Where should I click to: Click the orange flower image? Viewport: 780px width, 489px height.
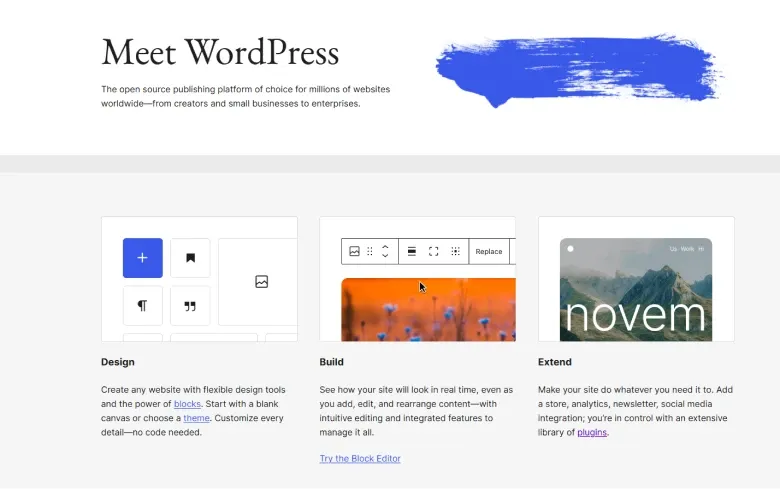tap(428, 309)
